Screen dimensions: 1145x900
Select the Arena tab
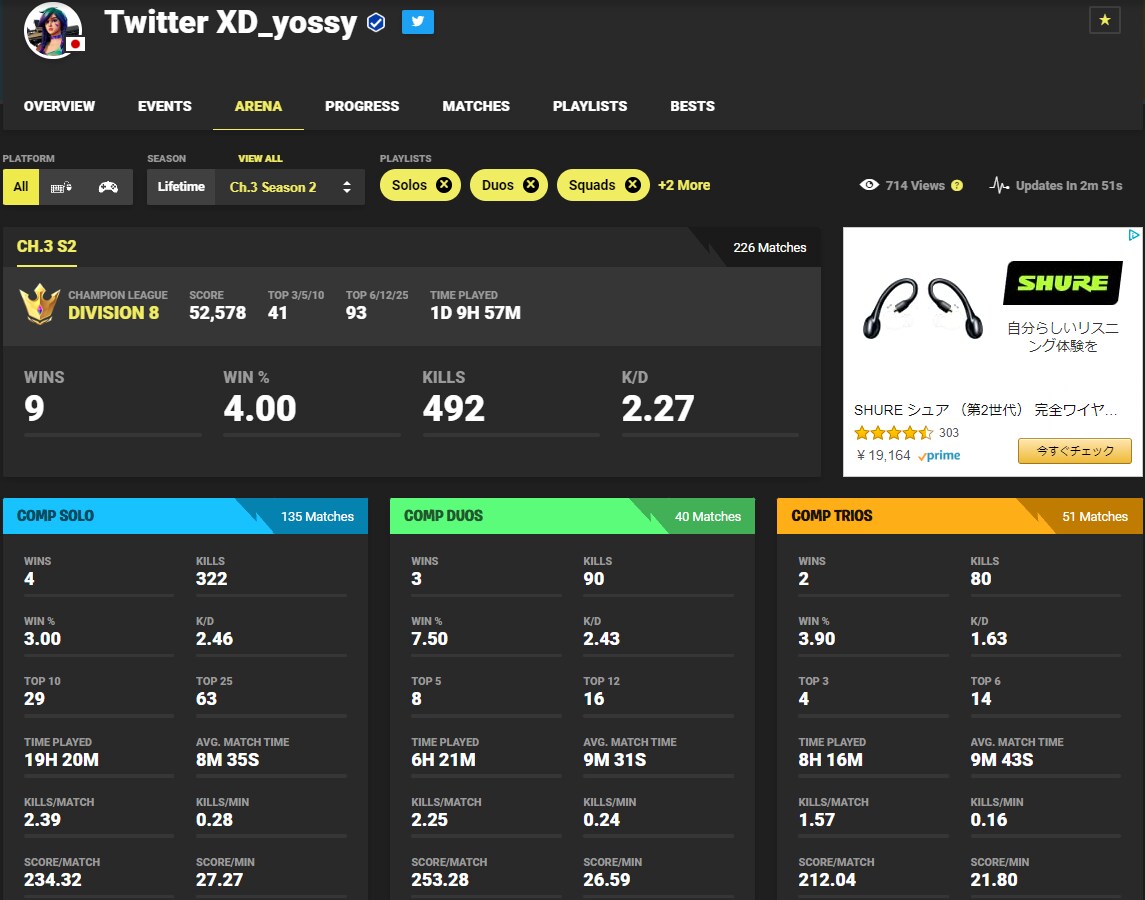[x=259, y=106]
